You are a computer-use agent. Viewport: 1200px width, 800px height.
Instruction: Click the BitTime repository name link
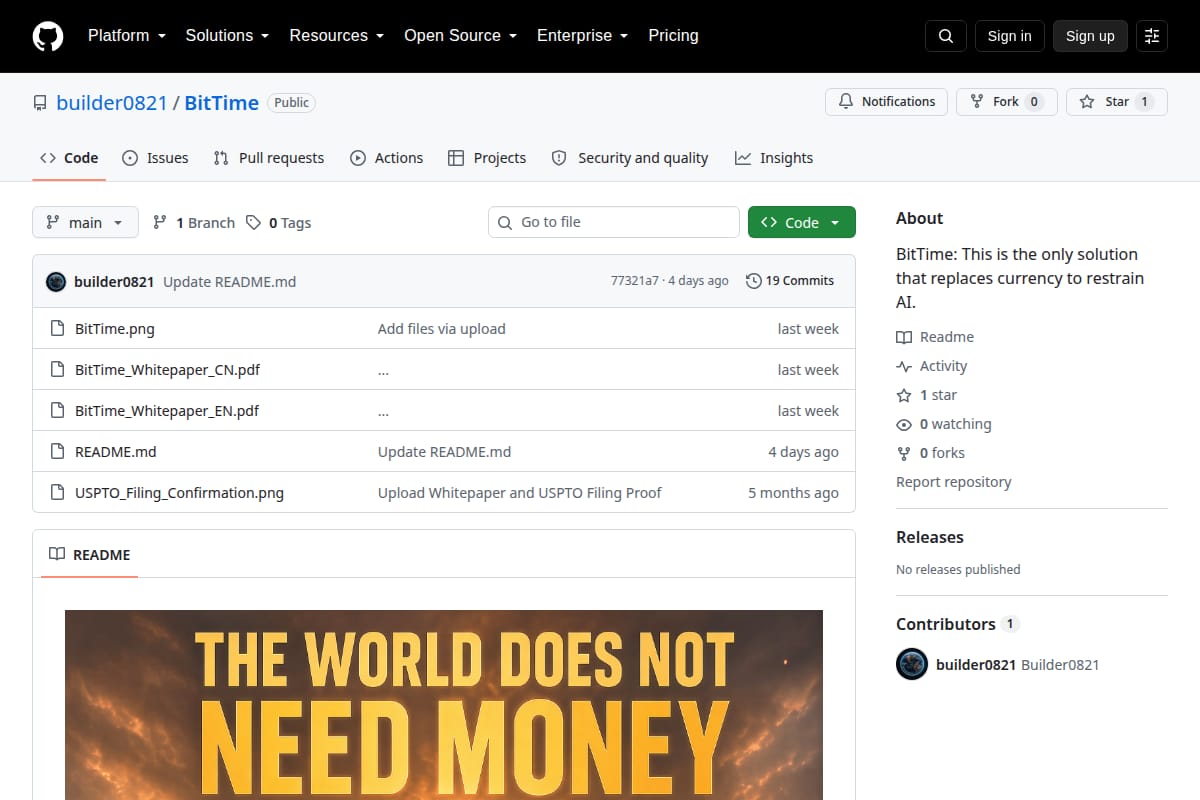click(222, 103)
